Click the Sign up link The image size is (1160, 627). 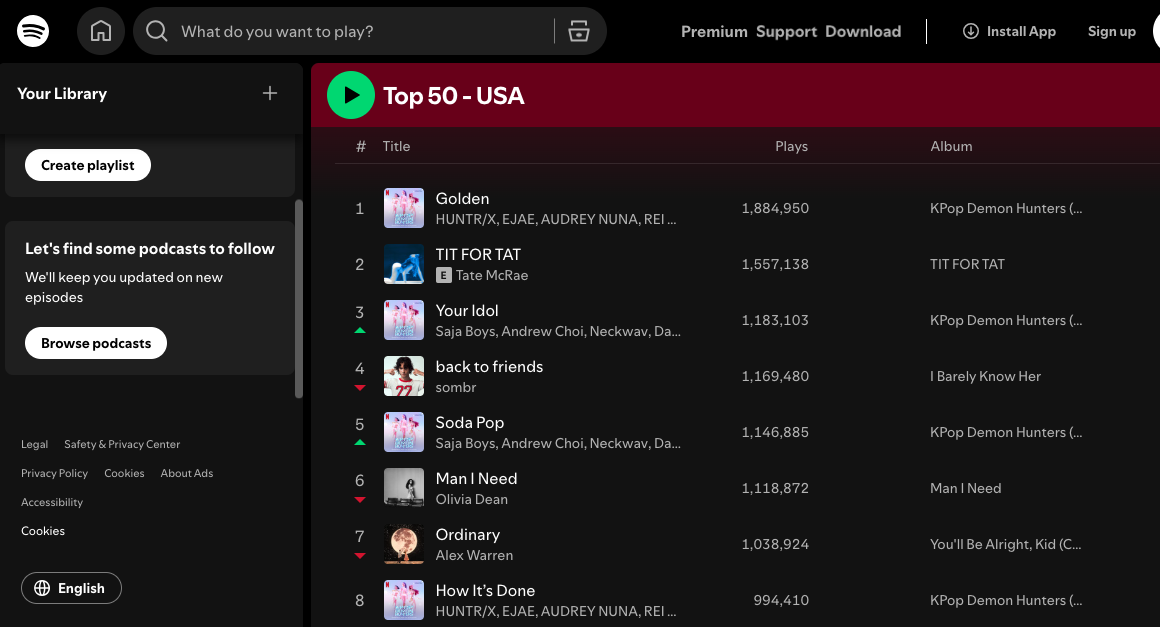click(x=1111, y=31)
